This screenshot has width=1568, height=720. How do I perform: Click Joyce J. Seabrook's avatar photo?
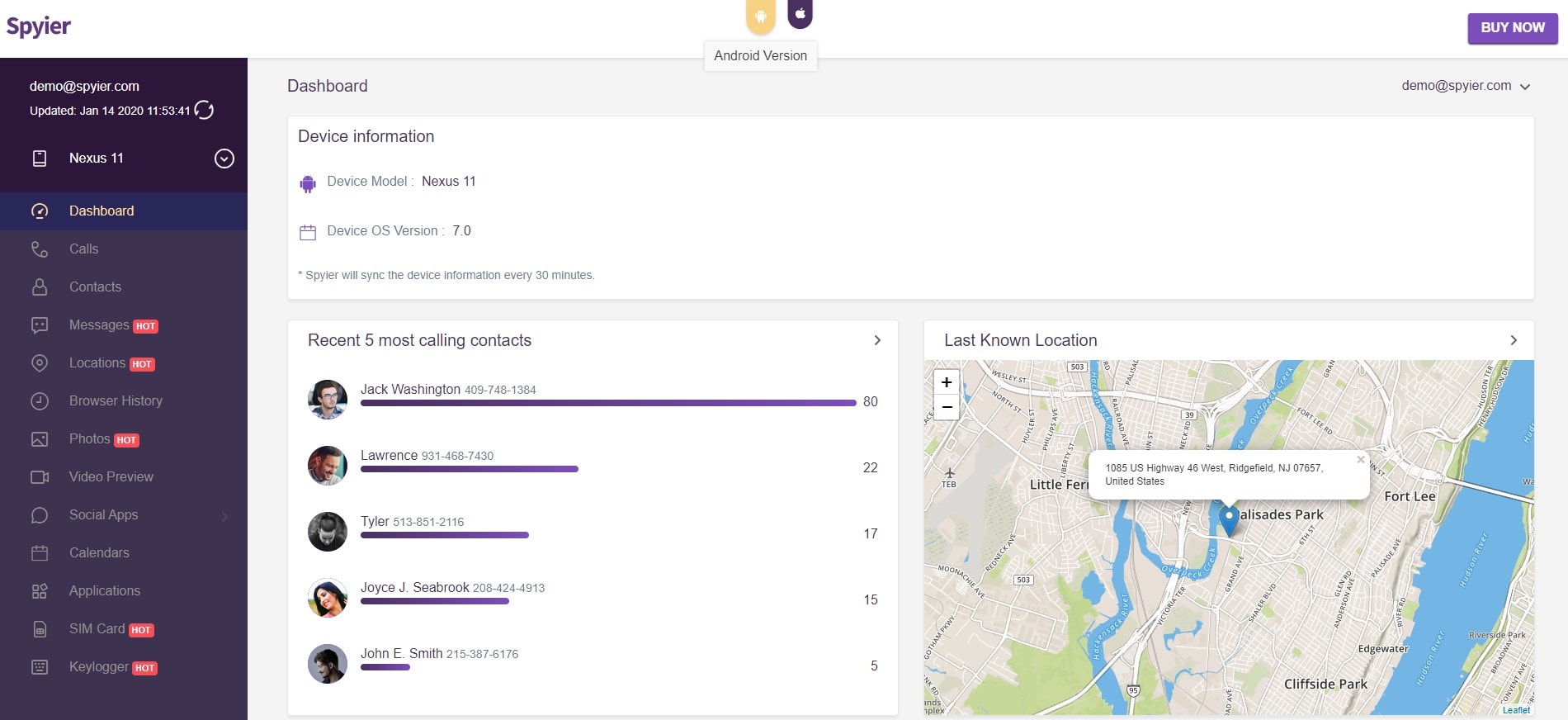click(328, 598)
